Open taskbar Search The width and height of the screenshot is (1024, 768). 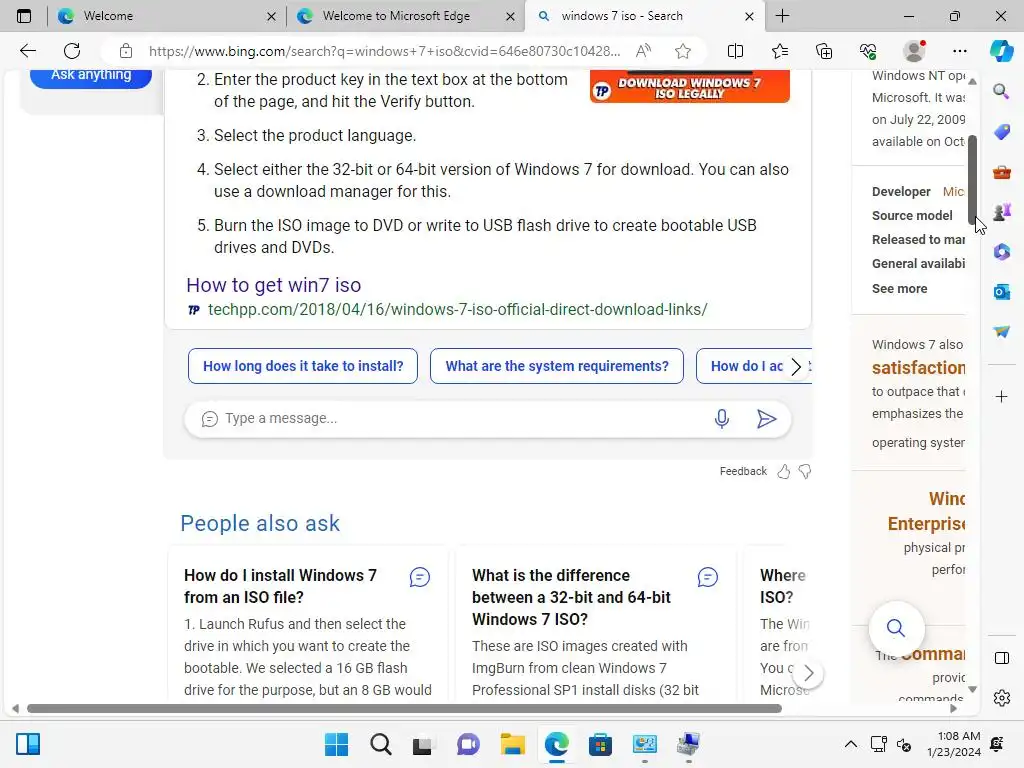[381, 744]
